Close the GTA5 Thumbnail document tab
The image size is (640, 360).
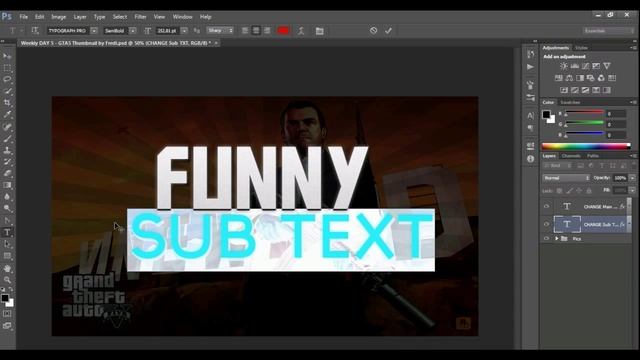click(216, 43)
